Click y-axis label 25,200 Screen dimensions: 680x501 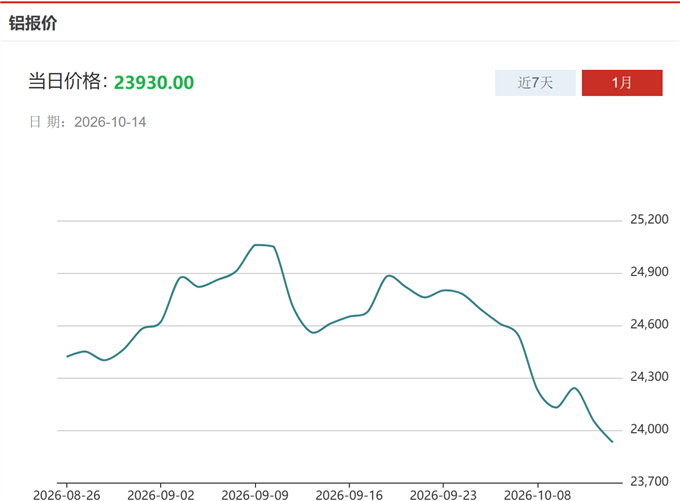coord(649,219)
